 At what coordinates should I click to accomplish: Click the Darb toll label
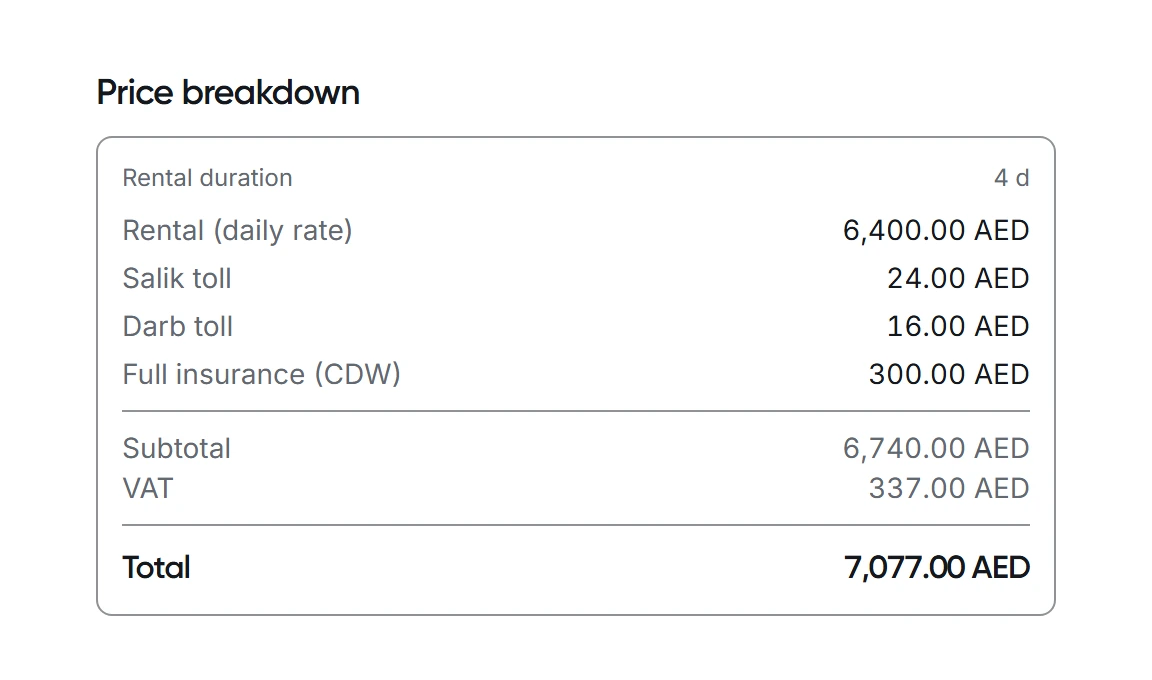tap(178, 326)
